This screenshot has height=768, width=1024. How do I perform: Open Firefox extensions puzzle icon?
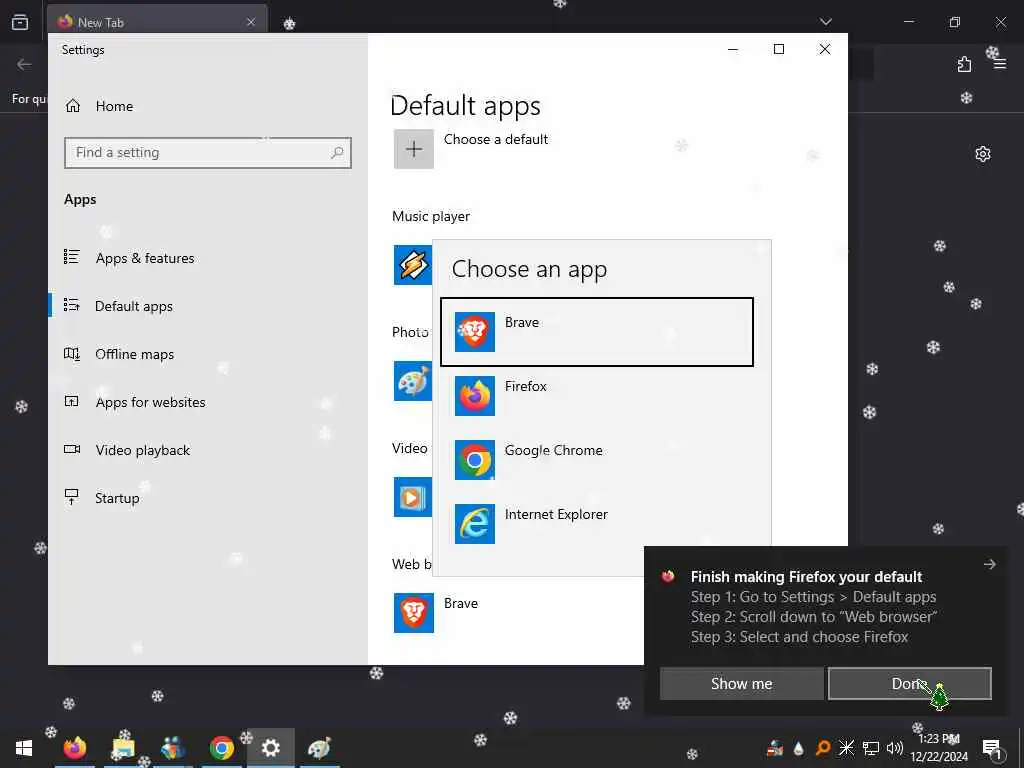(x=965, y=64)
